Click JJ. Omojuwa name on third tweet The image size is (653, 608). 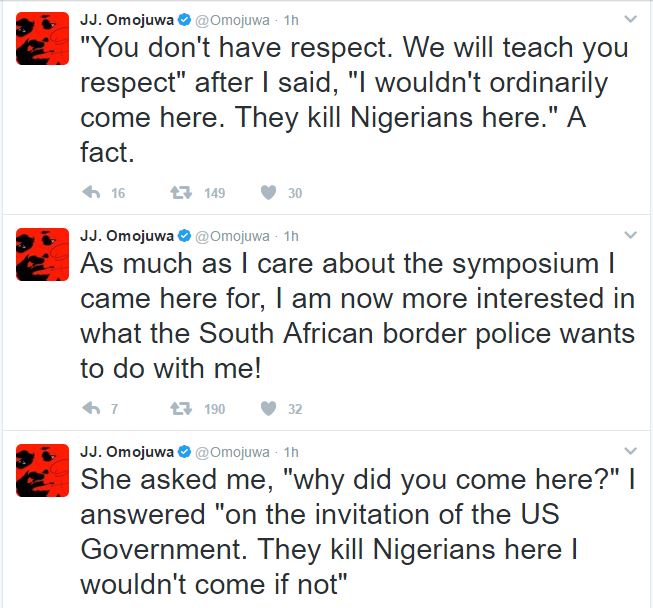pyautogui.click(x=126, y=453)
